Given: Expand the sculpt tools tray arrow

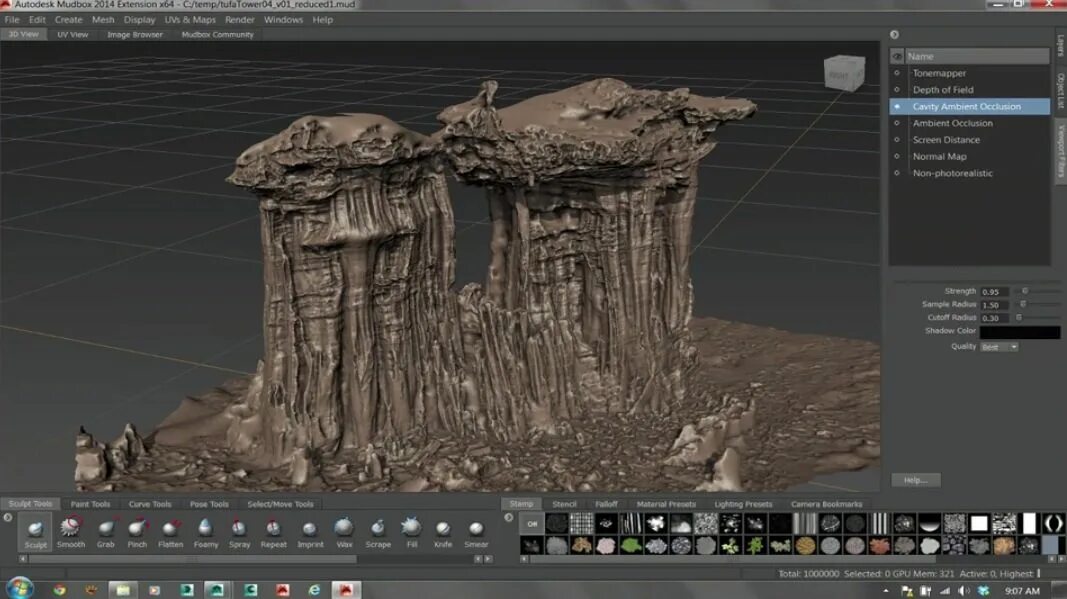Looking at the screenshot, I should coord(8,518).
